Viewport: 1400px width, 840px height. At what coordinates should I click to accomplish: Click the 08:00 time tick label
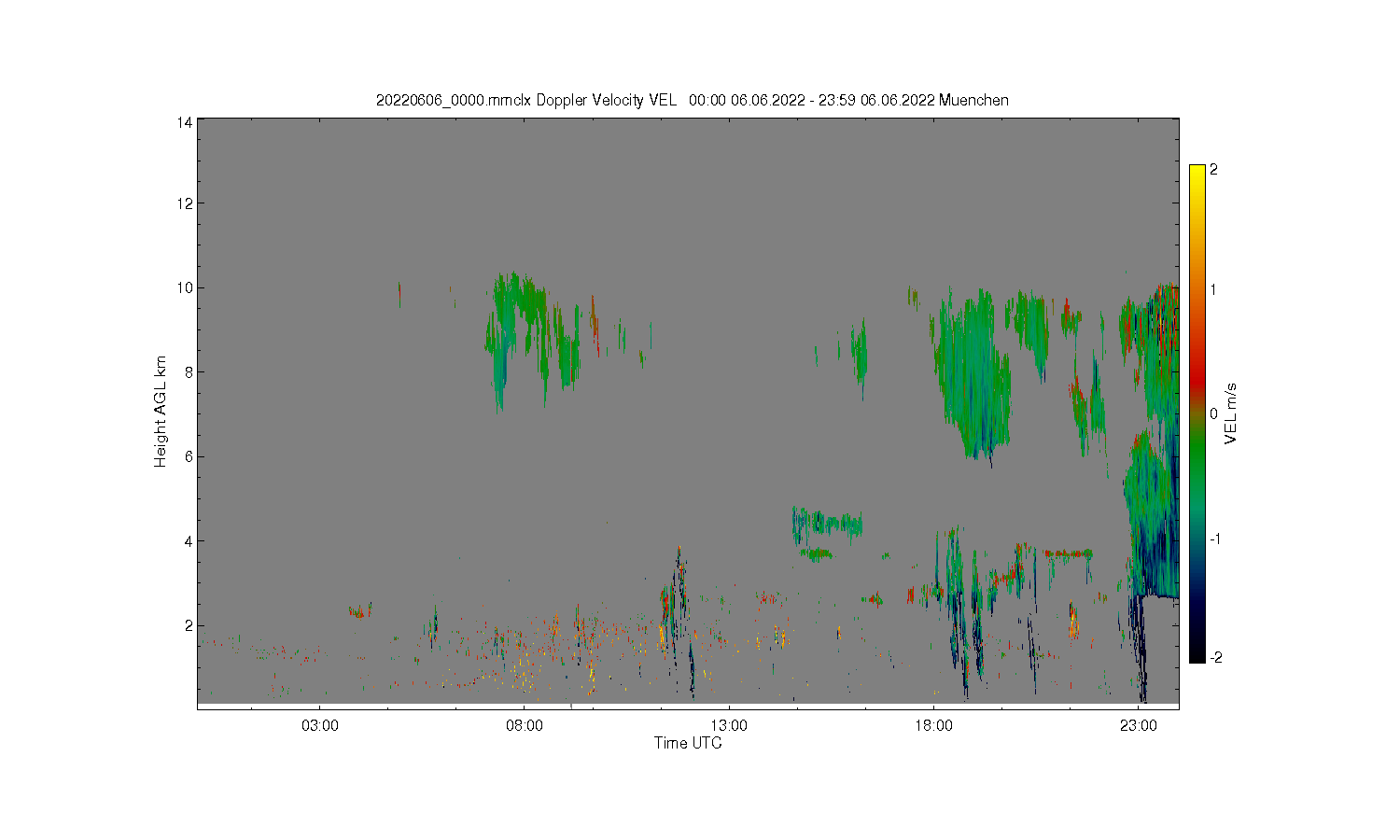525,725
